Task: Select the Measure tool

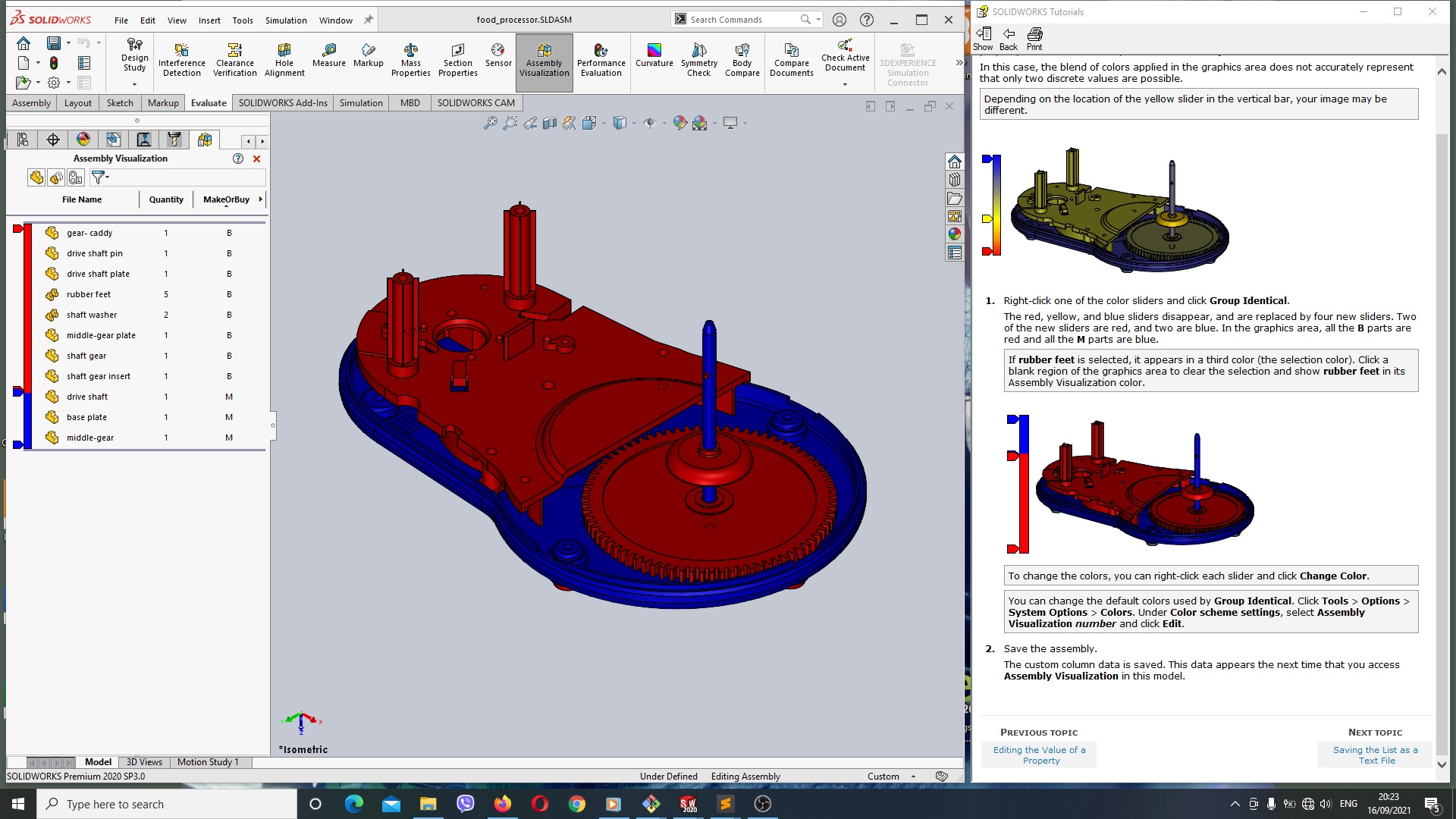Action: [x=328, y=56]
